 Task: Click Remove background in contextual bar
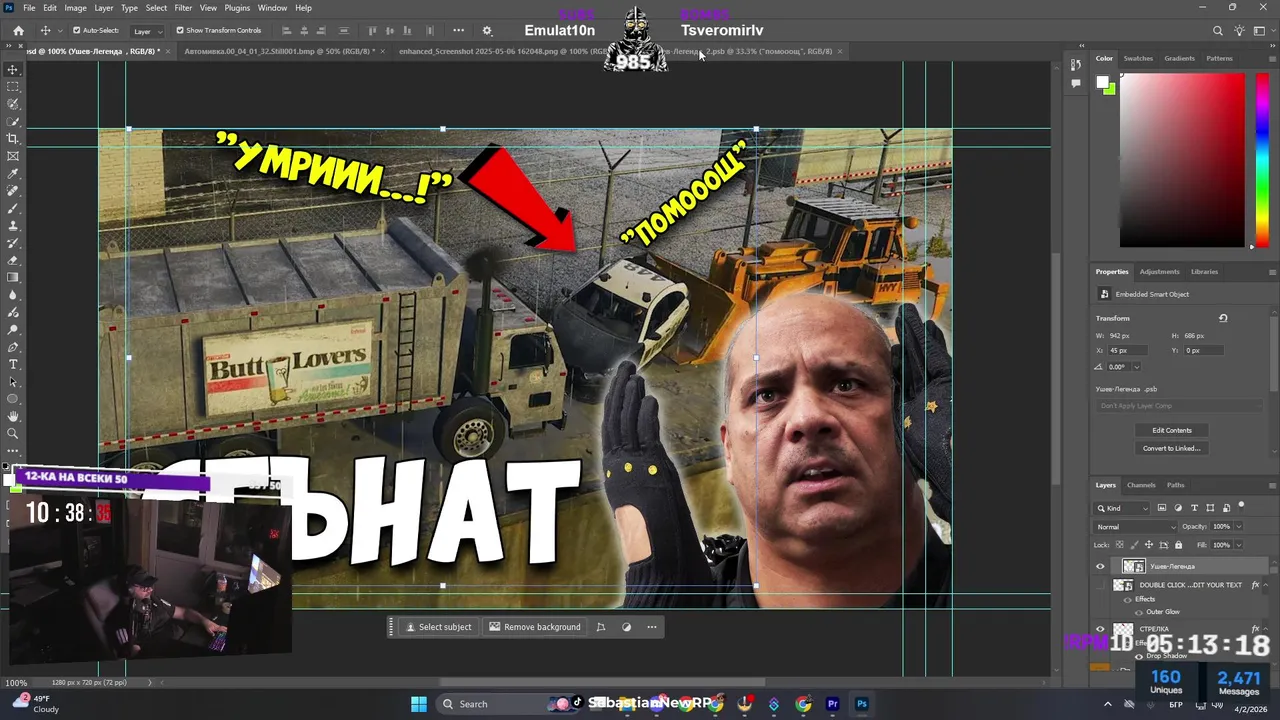pos(534,627)
